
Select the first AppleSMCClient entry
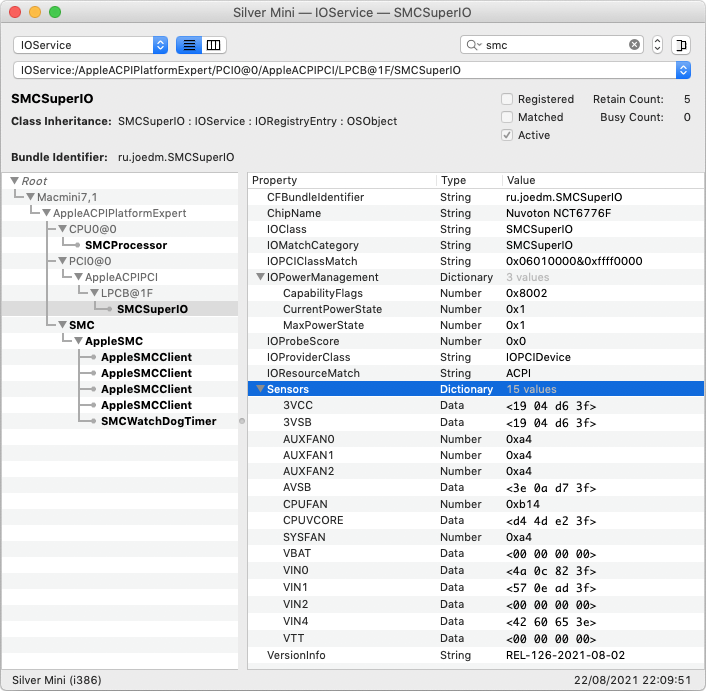click(x=146, y=357)
